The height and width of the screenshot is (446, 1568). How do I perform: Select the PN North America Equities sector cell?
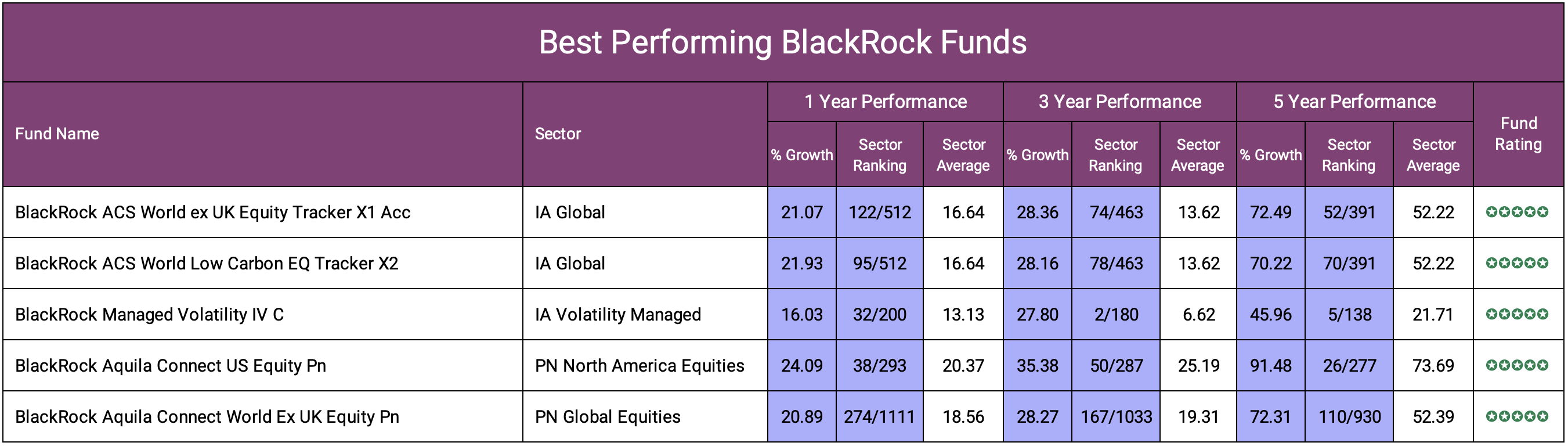pos(639,366)
